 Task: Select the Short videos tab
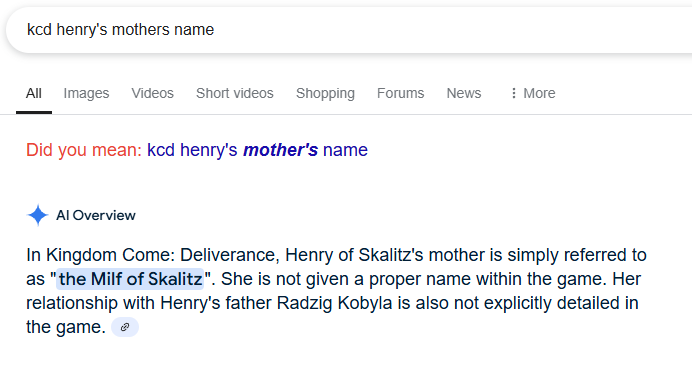(x=235, y=93)
